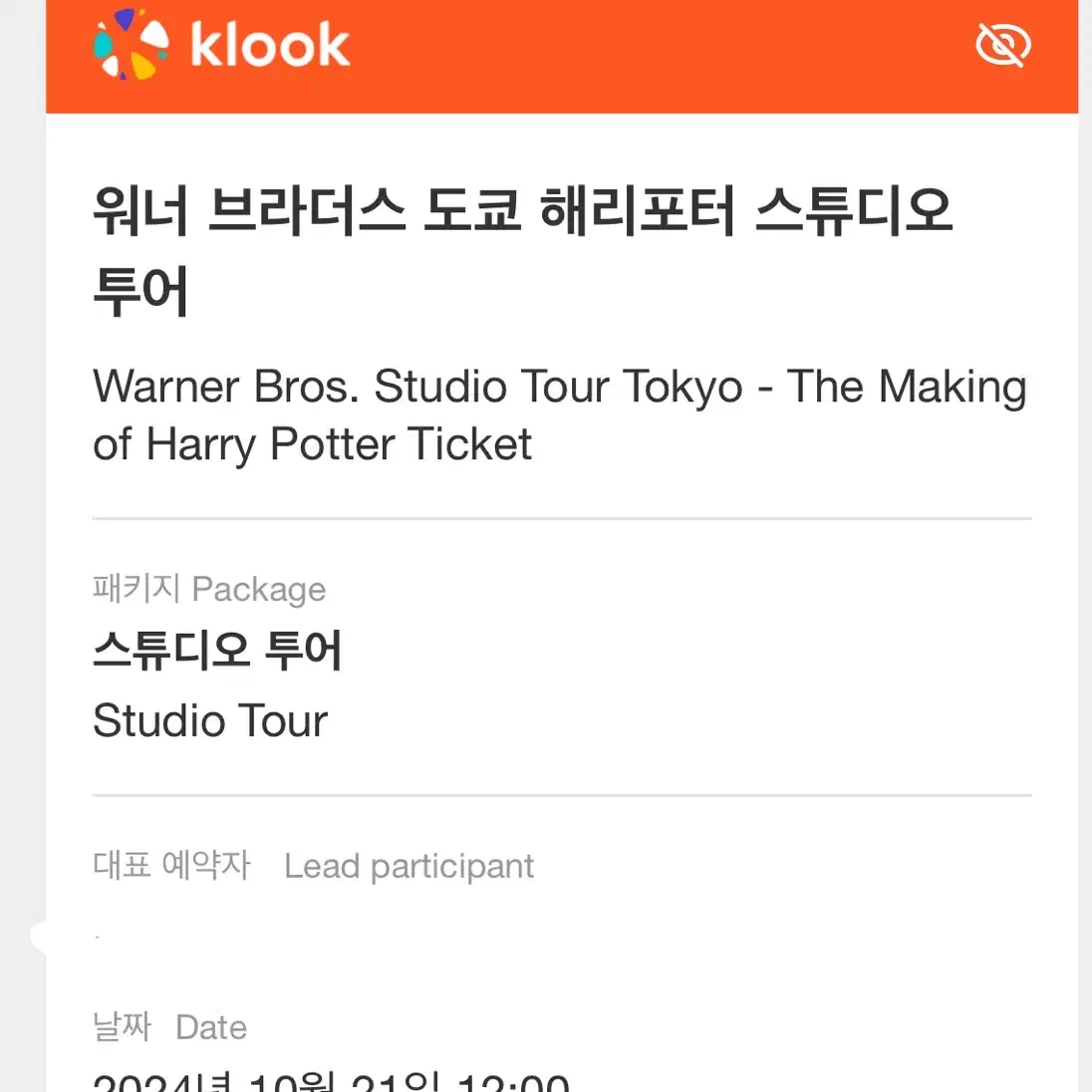1092x1092 pixels.
Task: Click the "대표 예약자" label
Action: pyautogui.click(x=171, y=865)
